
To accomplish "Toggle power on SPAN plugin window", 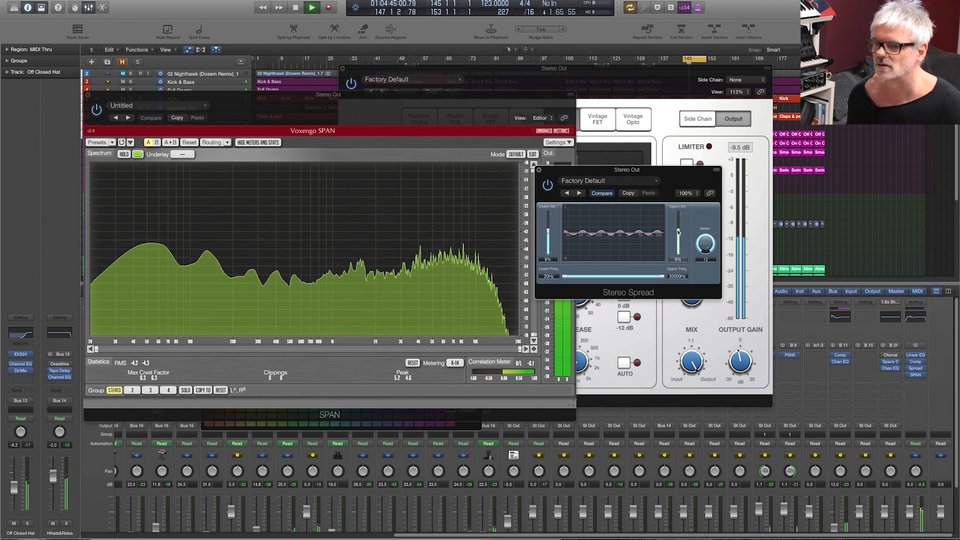I will coord(96,110).
